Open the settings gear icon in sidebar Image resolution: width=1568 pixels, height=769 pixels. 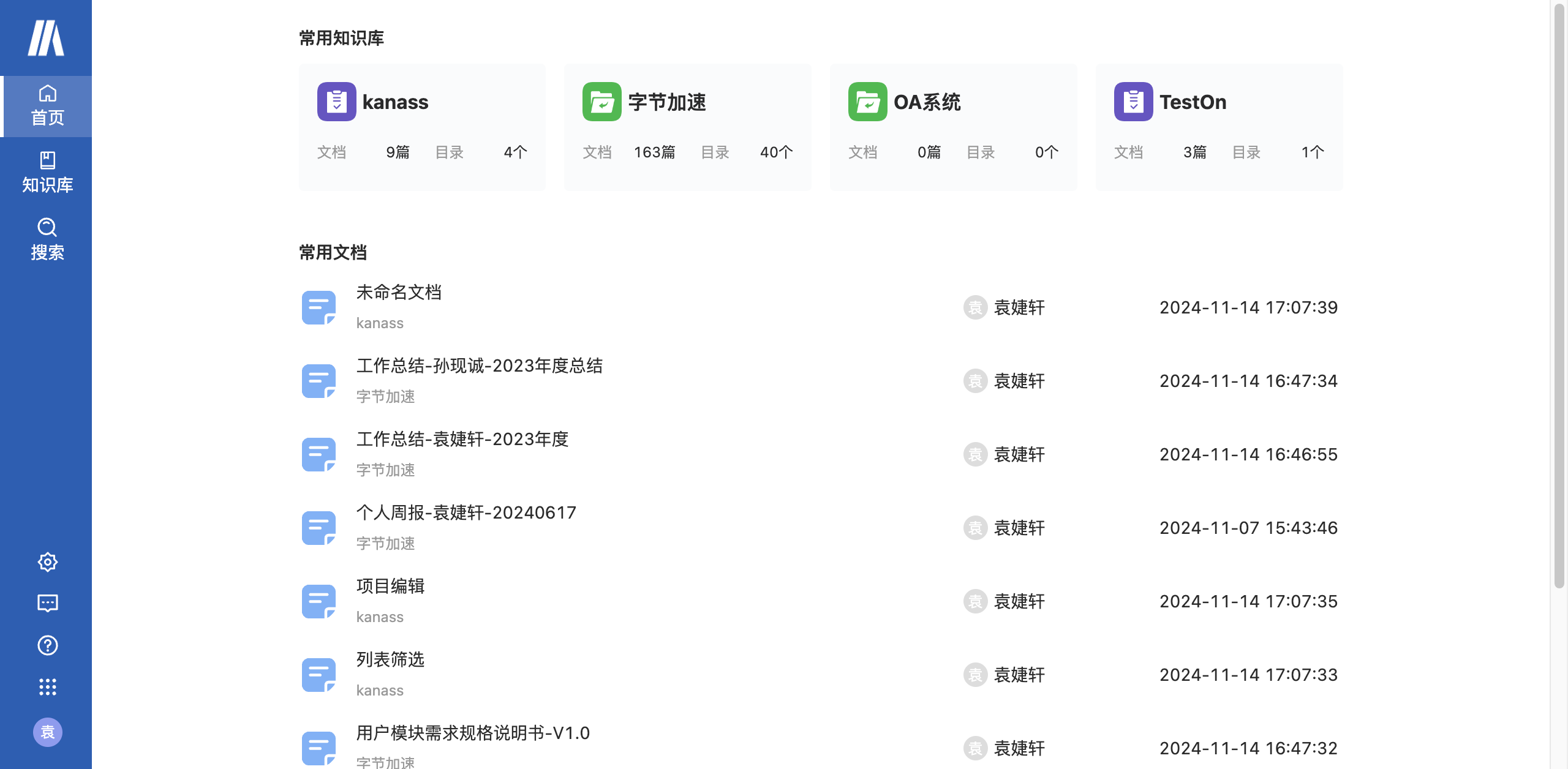tap(47, 561)
